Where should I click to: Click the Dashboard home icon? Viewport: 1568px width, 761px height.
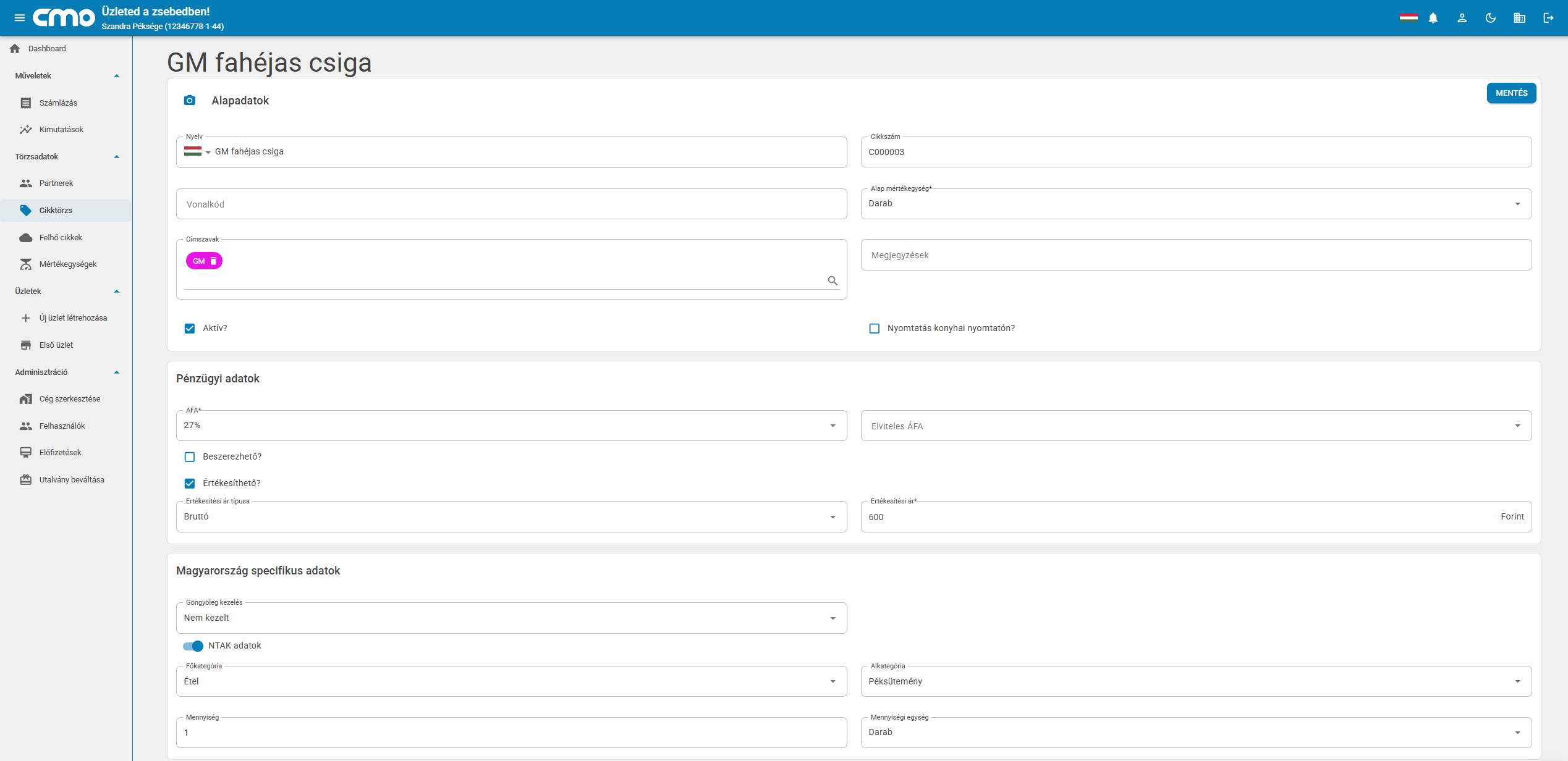15,48
